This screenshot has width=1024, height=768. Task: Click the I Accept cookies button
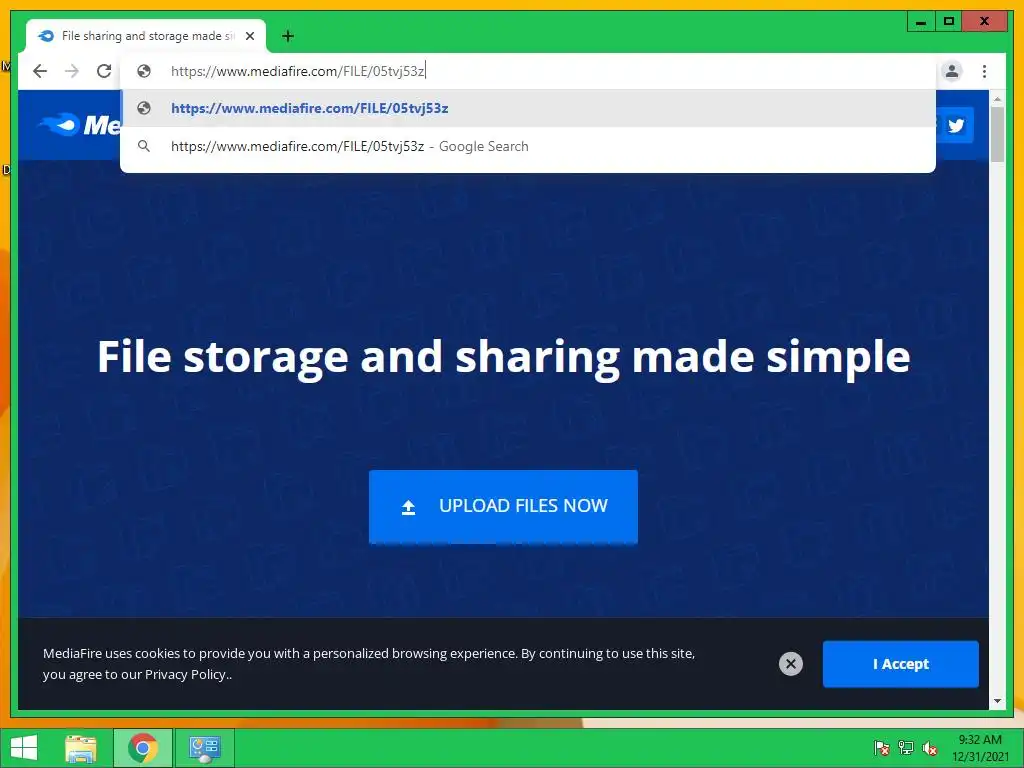click(901, 664)
